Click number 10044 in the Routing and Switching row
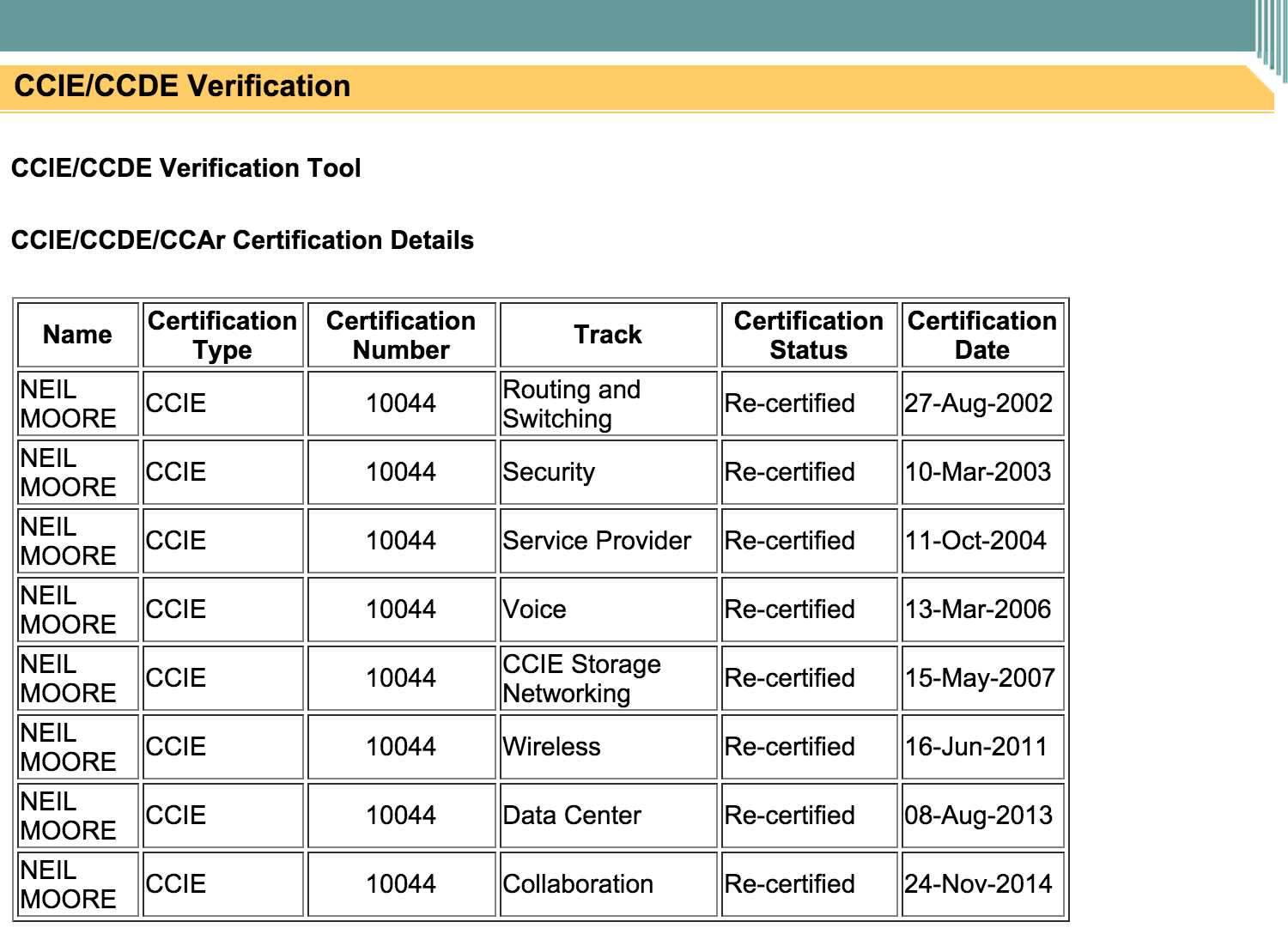Image resolution: width=1288 pixels, height=934 pixels. 401,403
